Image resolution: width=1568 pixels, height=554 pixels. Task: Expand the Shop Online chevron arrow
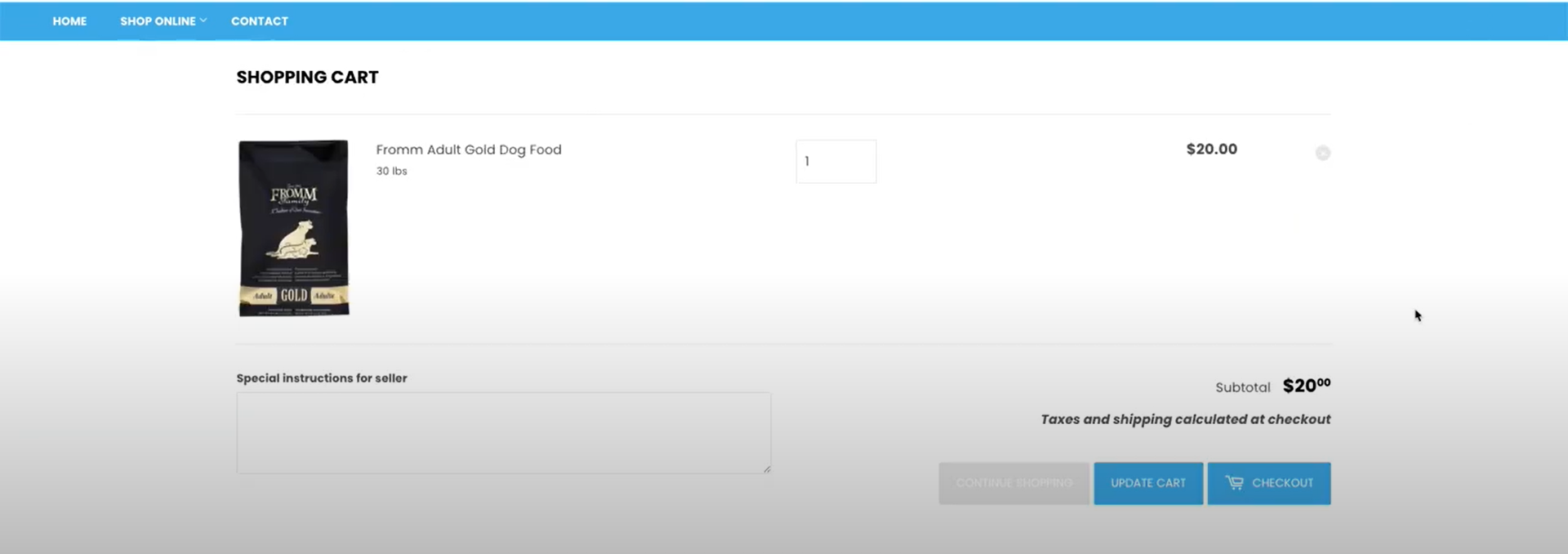[x=203, y=20]
